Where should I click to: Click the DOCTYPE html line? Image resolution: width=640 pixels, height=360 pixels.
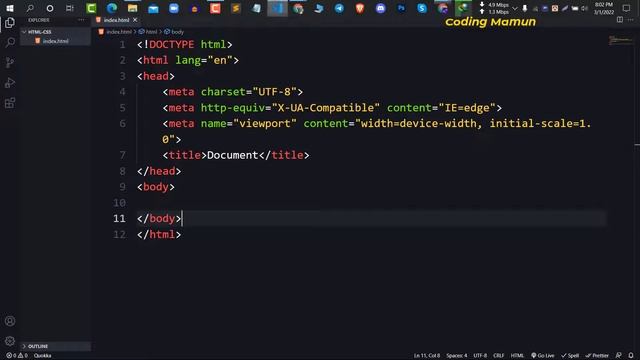pyautogui.click(x=184, y=44)
